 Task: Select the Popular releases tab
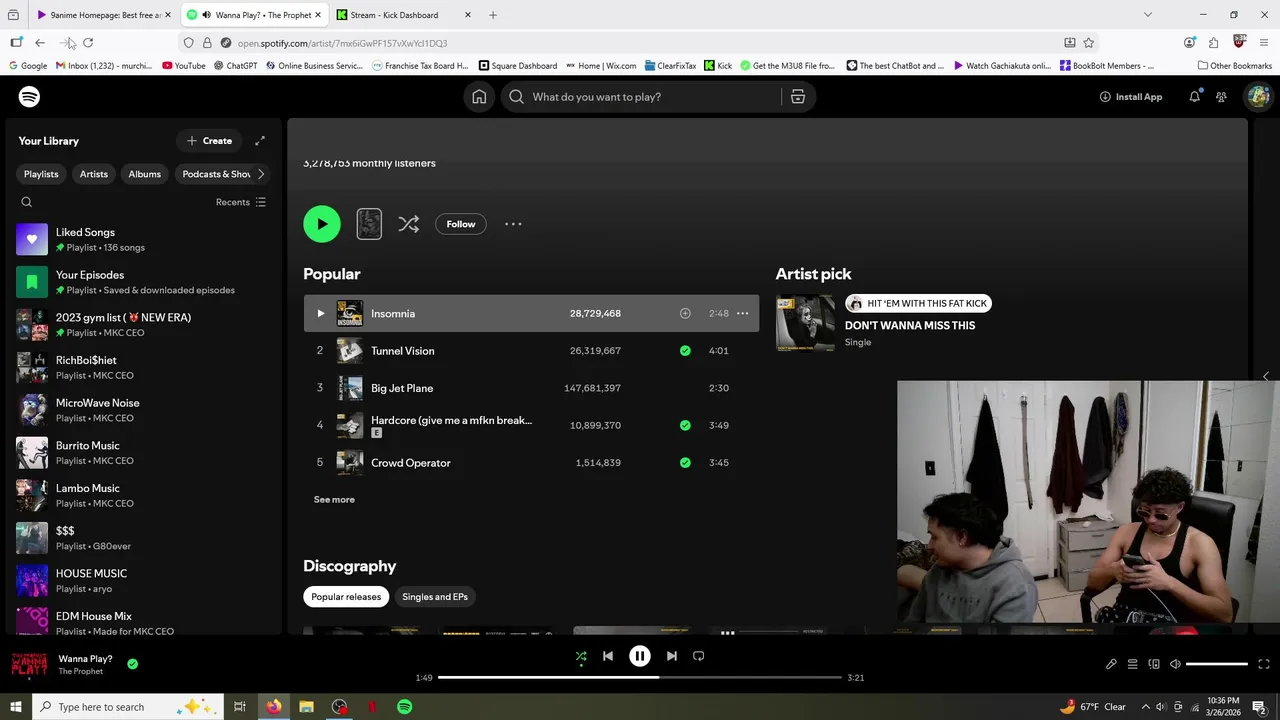[x=346, y=597]
